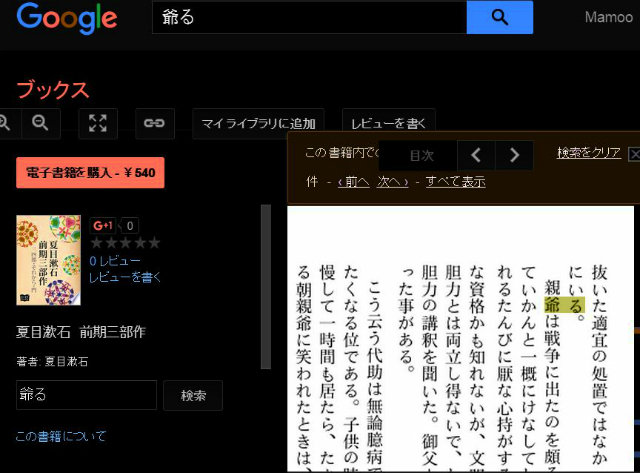Click the レビューを書く toolbar button
The image size is (640, 473).
point(387,124)
